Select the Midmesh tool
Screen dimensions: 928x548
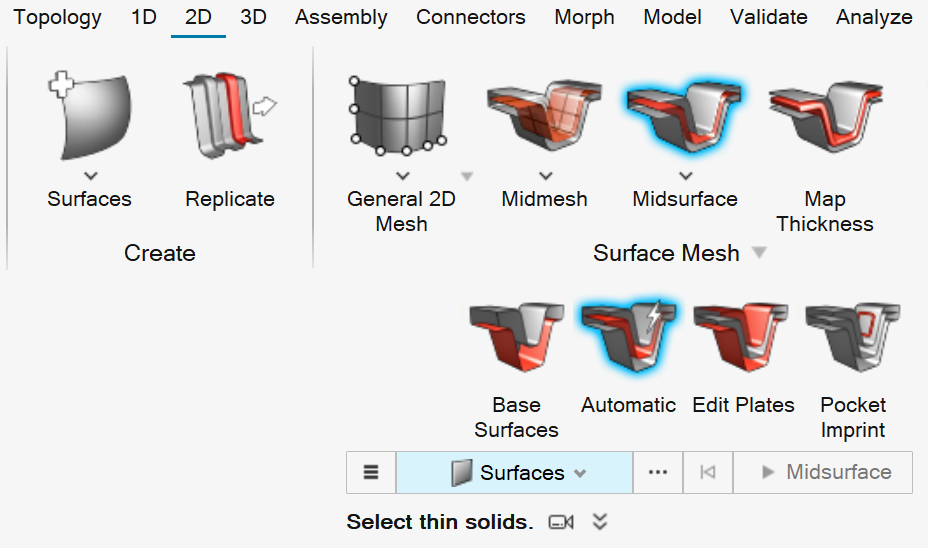coord(544,114)
